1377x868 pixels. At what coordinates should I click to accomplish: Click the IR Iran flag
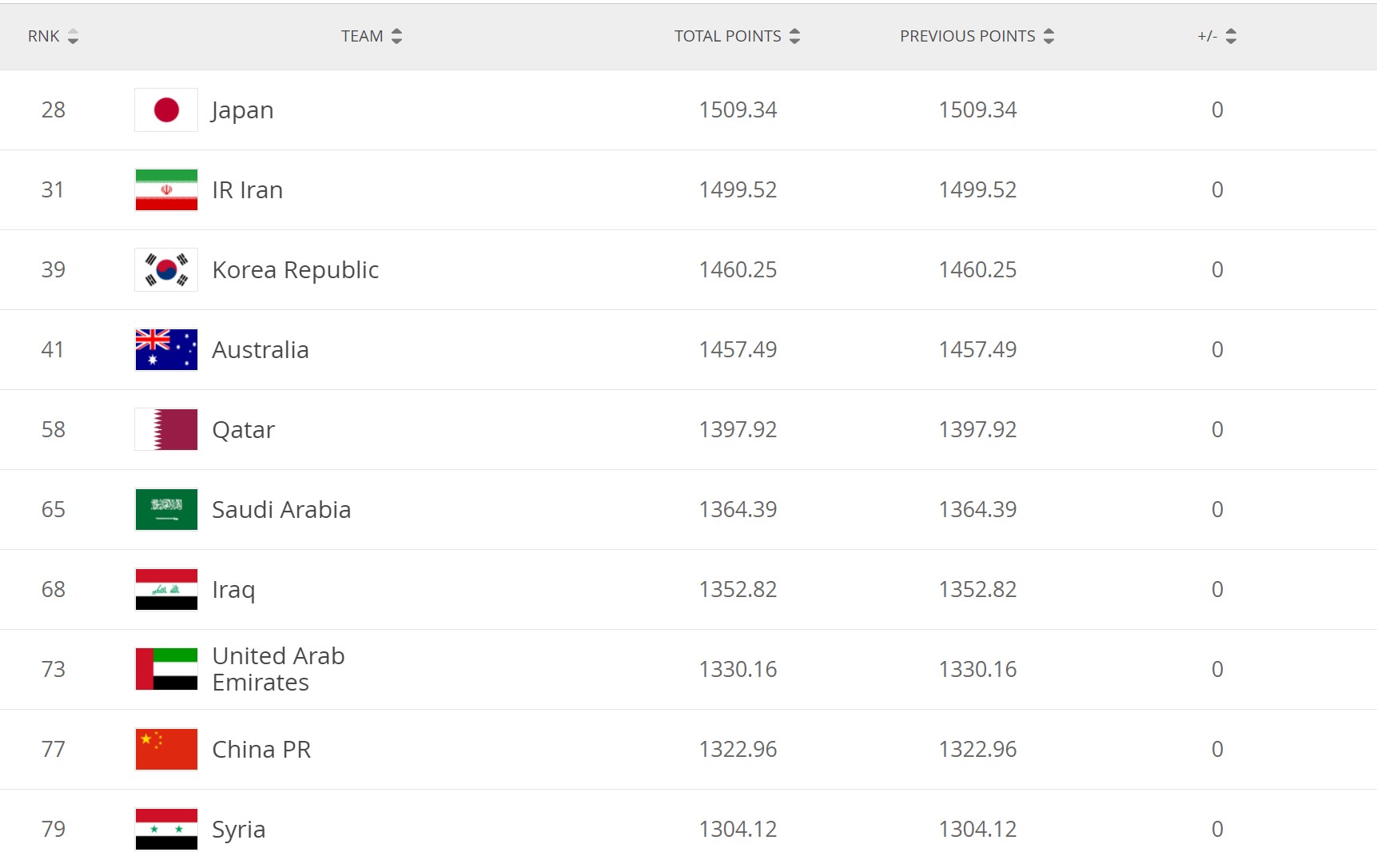tap(166, 189)
